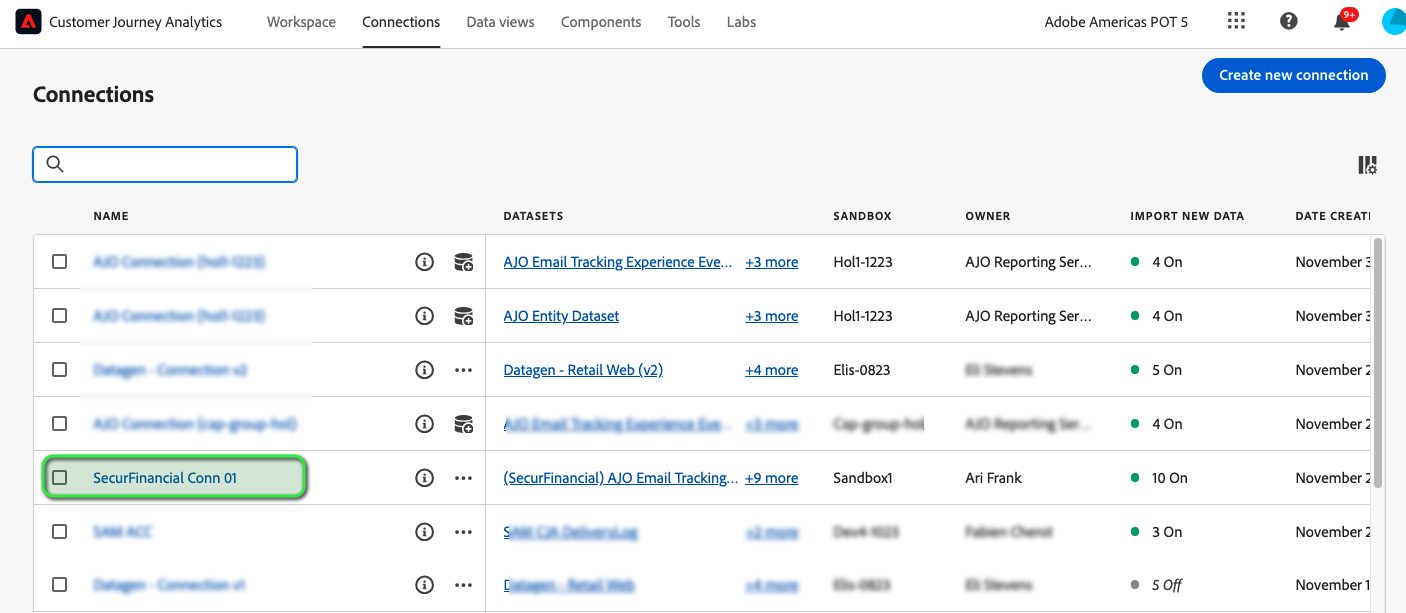Focus the connections search field

(165, 164)
